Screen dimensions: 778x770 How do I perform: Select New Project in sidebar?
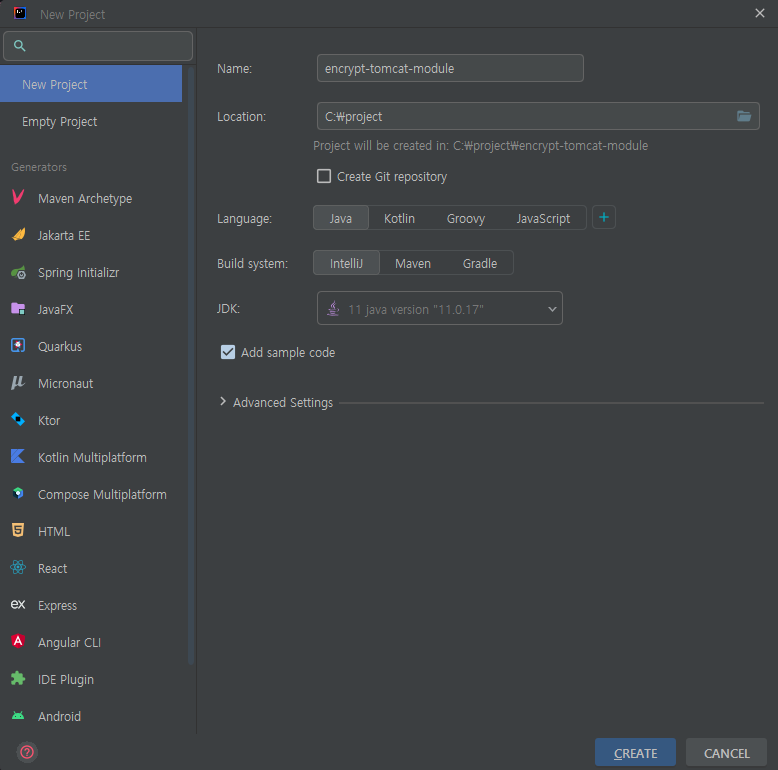(x=91, y=84)
